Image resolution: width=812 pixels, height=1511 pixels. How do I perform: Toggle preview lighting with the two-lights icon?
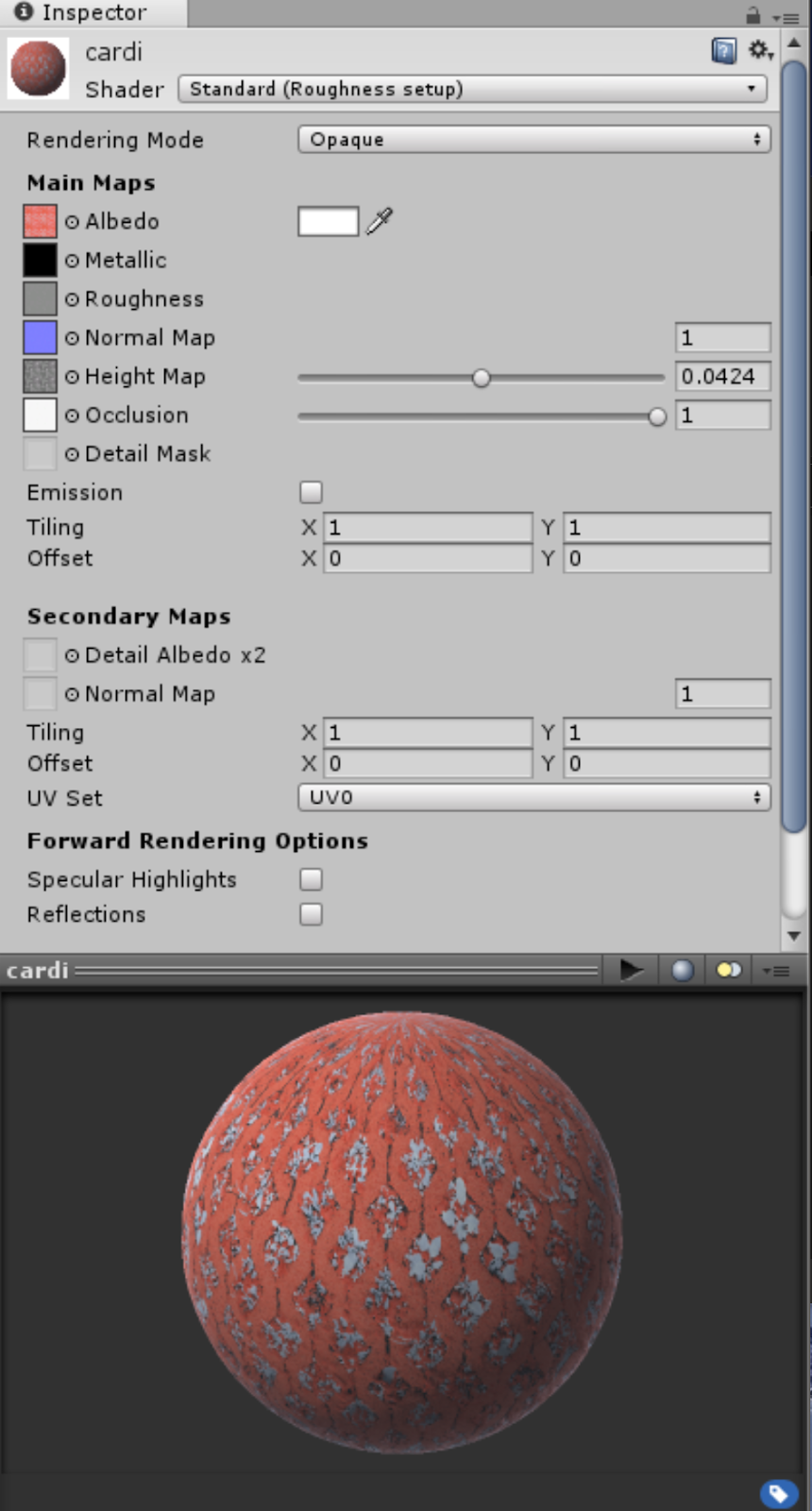point(728,970)
